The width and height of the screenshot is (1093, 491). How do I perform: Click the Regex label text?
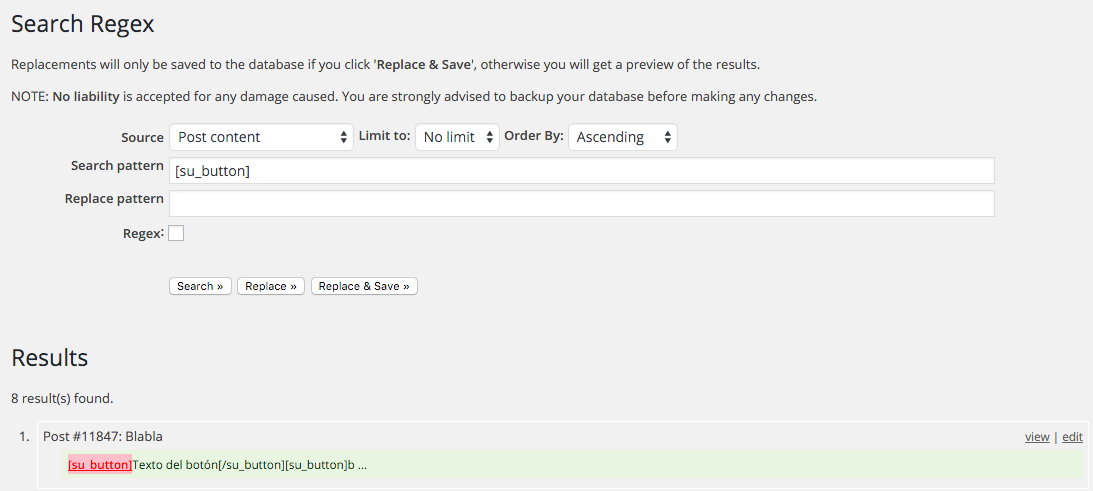[142, 233]
